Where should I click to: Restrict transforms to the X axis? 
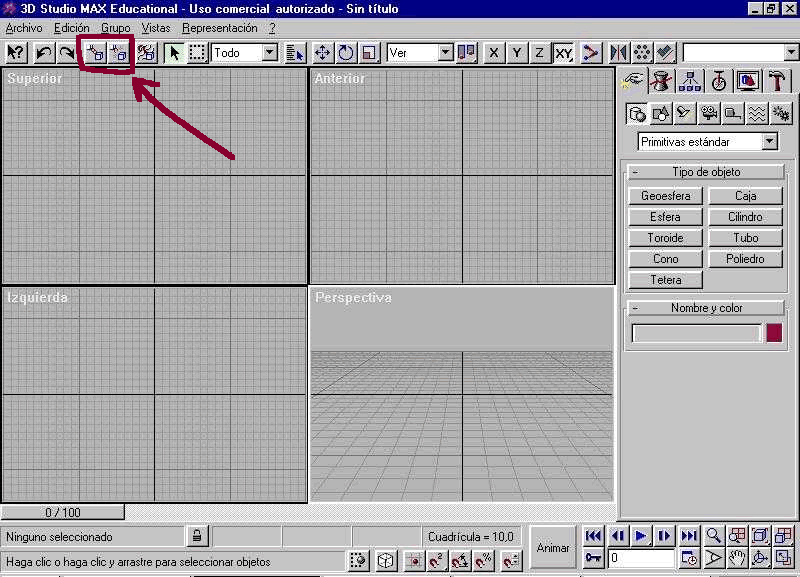(494, 53)
